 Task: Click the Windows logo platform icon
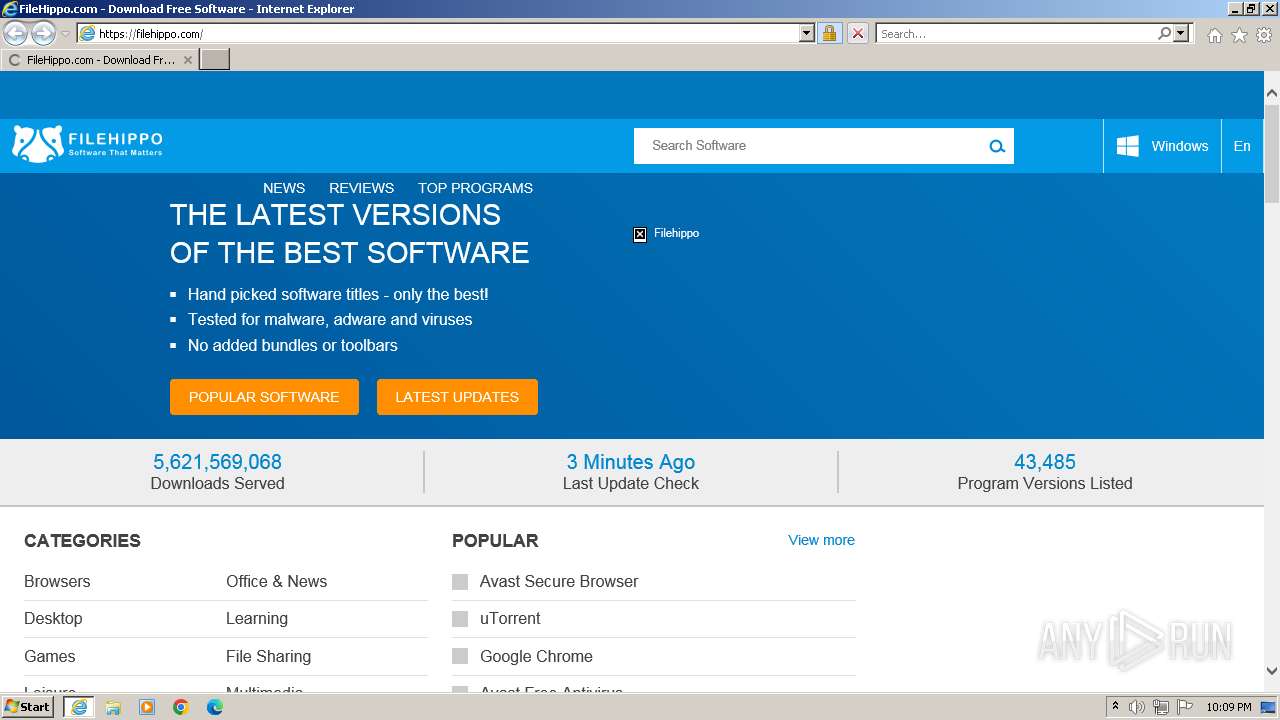1127,146
